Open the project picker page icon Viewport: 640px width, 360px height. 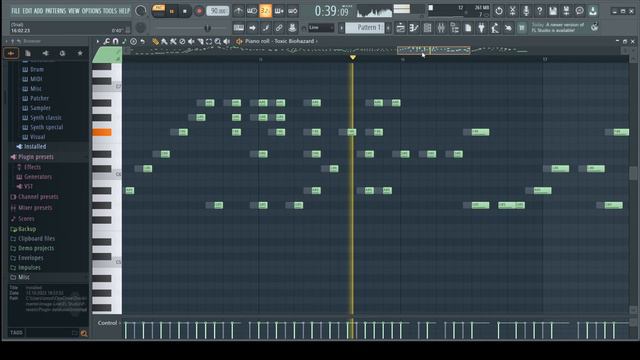coord(468,28)
